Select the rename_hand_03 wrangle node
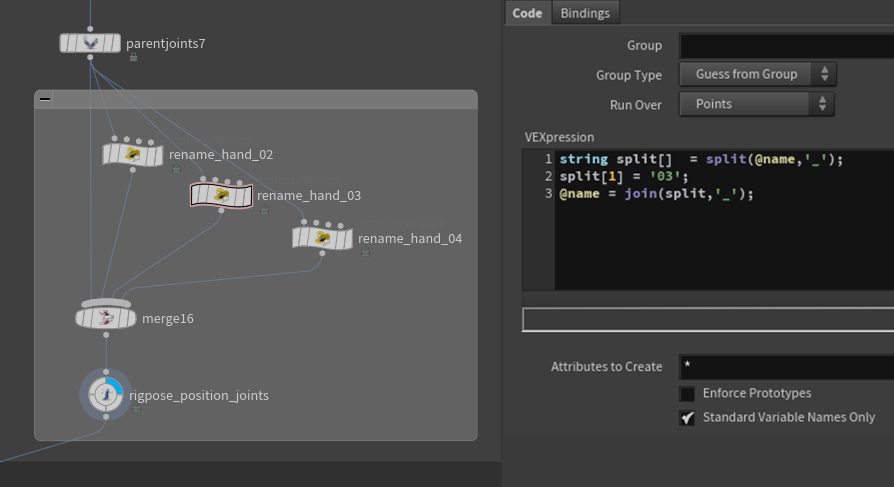The width and height of the screenshot is (894, 487). pos(221,195)
